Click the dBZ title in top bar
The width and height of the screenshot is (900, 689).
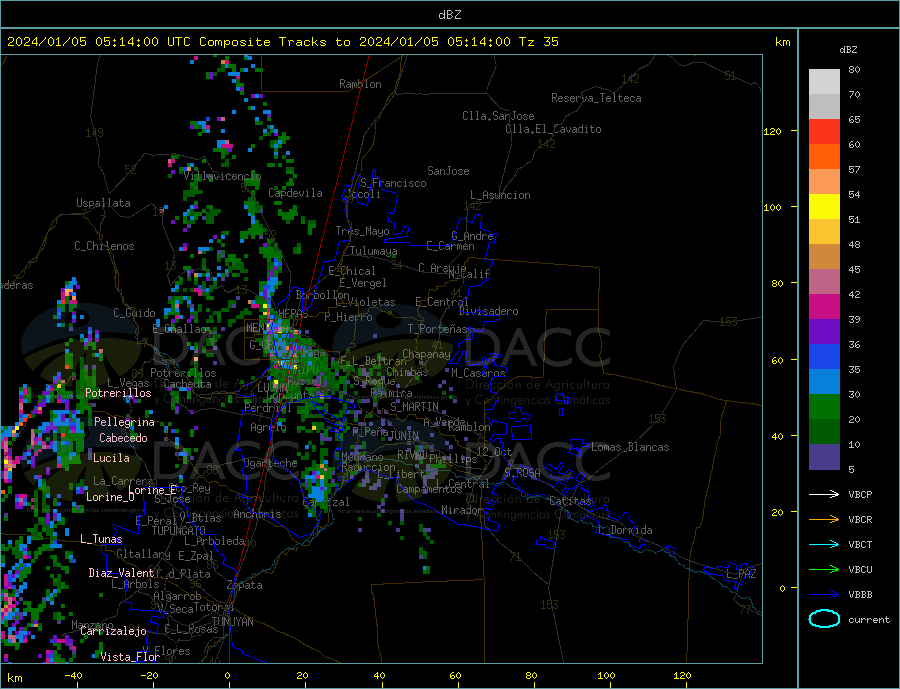[x=449, y=15]
